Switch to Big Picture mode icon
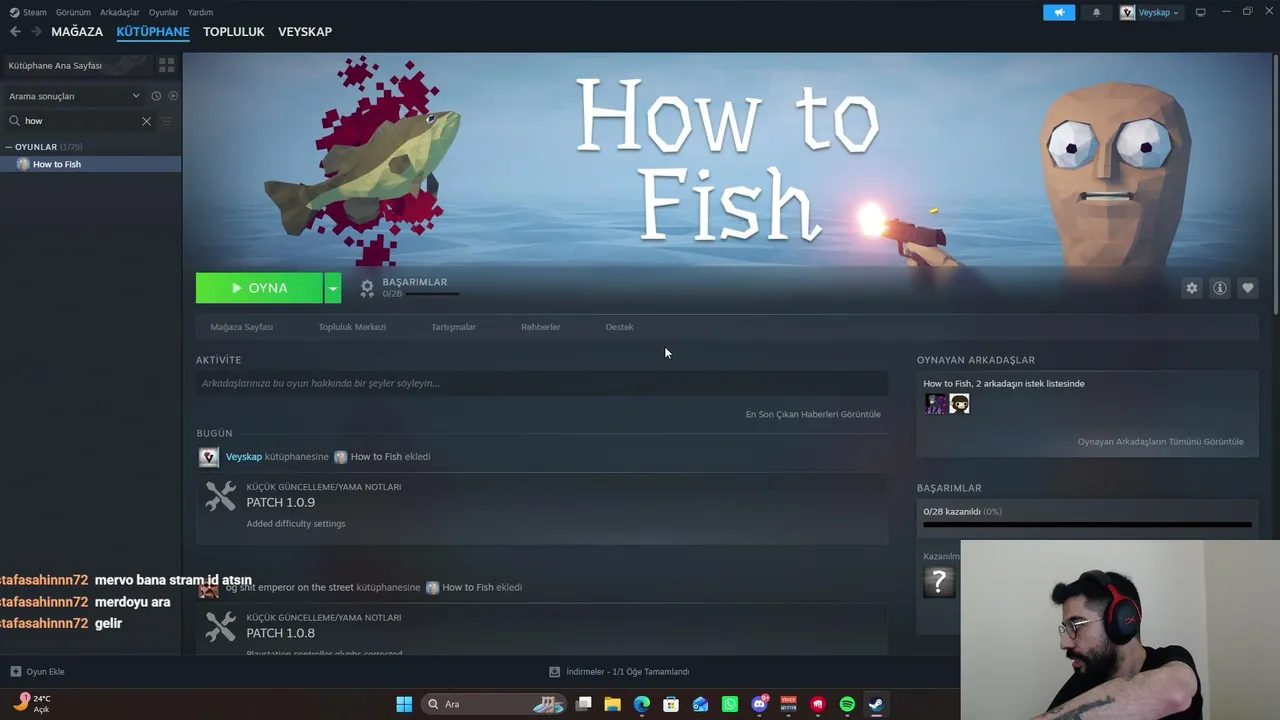The image size is (1280, 720). [1201, 12]
